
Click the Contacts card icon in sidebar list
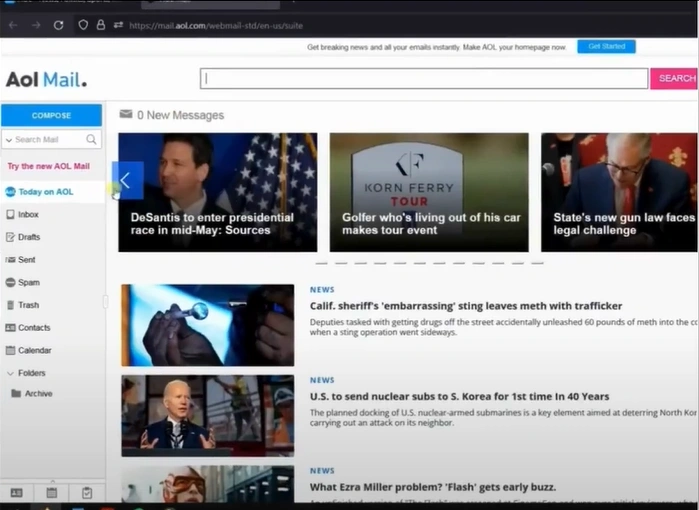pos(10,328)
